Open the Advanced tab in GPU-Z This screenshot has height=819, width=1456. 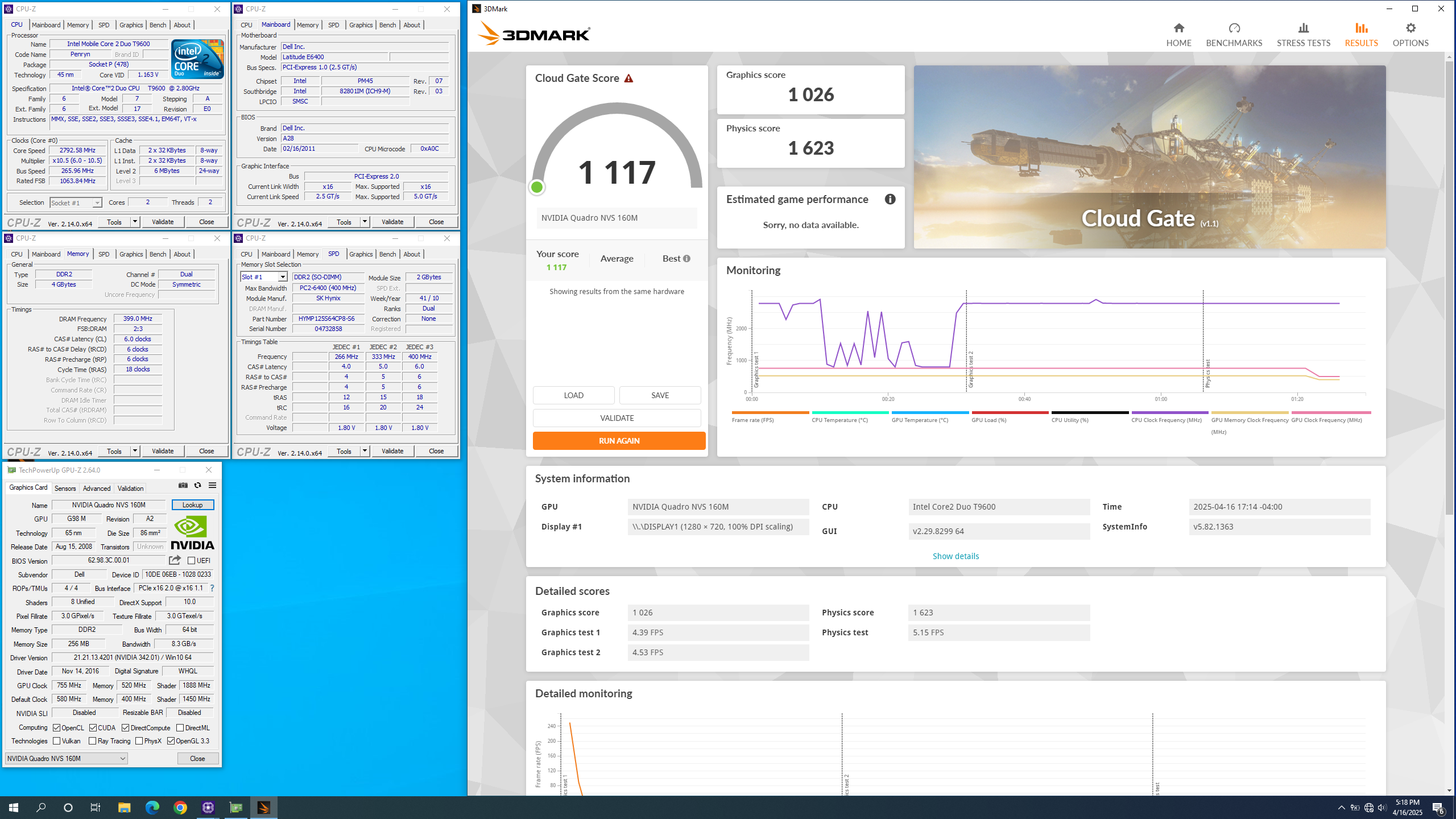click(x=97, y=489)
